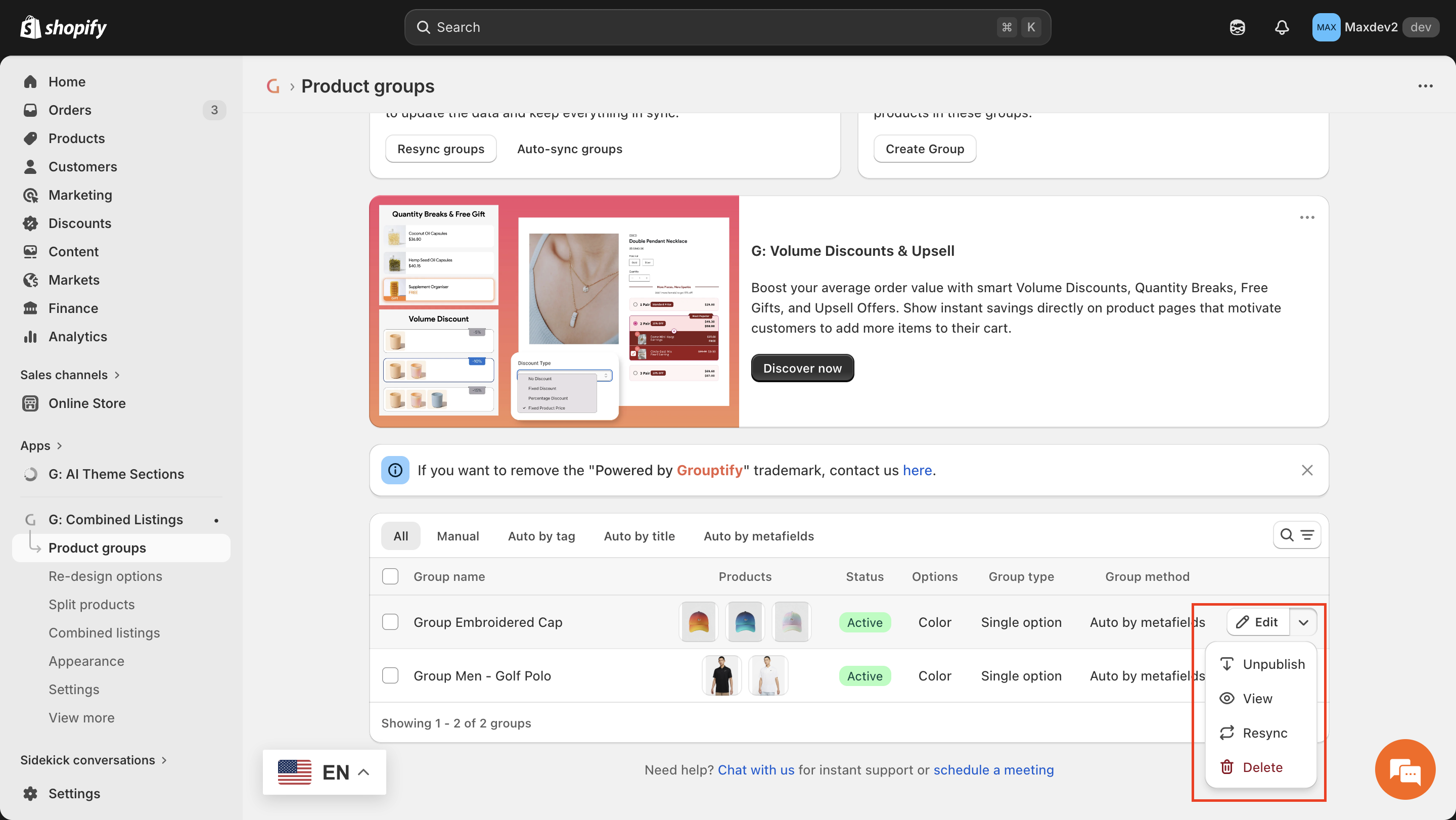Image resolution: width=1456 pixels, height=820 pixels.
Task: Switch to the Auto by tag tab
Action: point(541,536)
